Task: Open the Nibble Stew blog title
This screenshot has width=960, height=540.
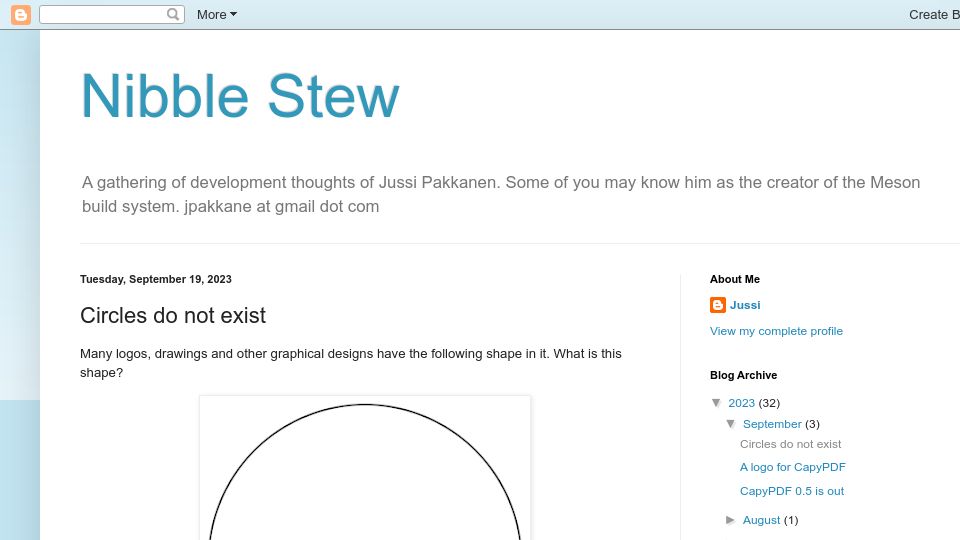Action: [x=240, y=96]
